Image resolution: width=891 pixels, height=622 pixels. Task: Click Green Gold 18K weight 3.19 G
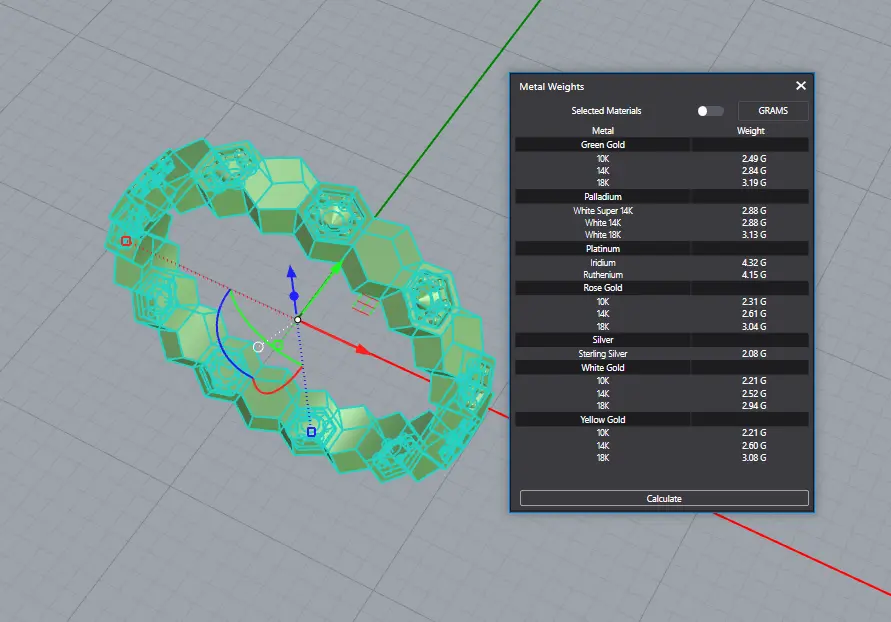click(753, 182)
